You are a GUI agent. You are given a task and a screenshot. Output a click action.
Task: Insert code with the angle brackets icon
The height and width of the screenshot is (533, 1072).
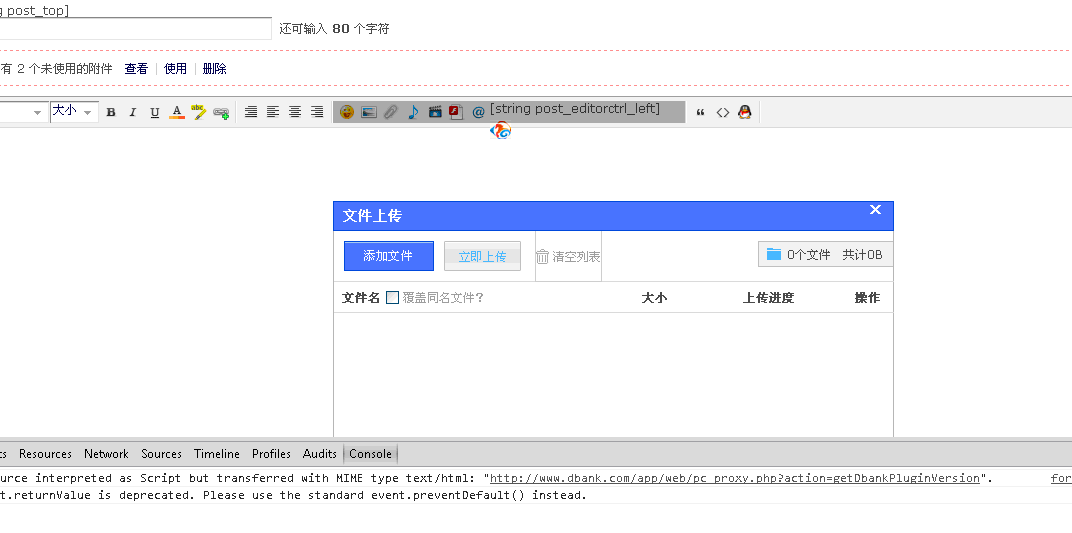click(x=723, y=113)
